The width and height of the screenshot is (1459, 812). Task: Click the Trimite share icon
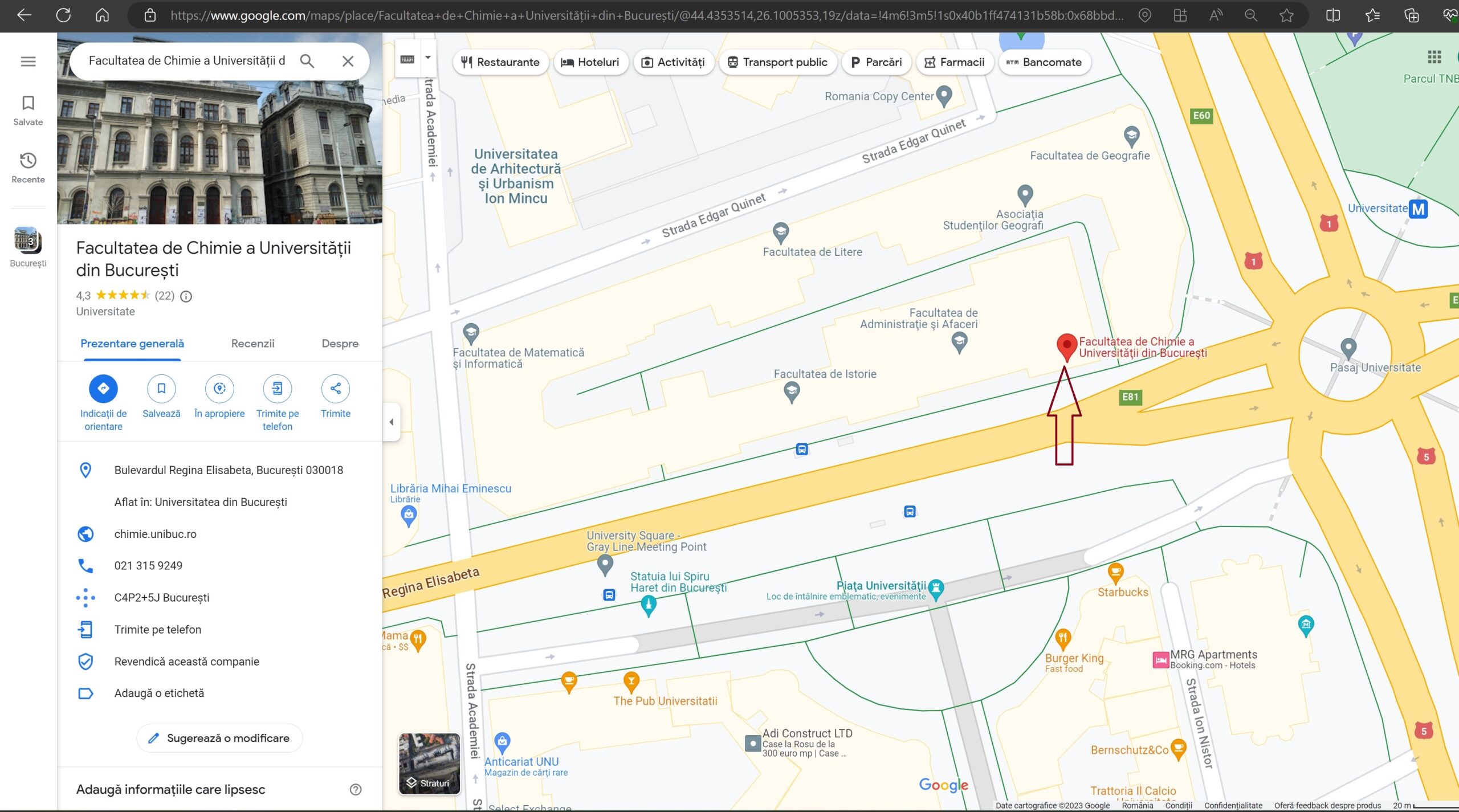[335, 389]
